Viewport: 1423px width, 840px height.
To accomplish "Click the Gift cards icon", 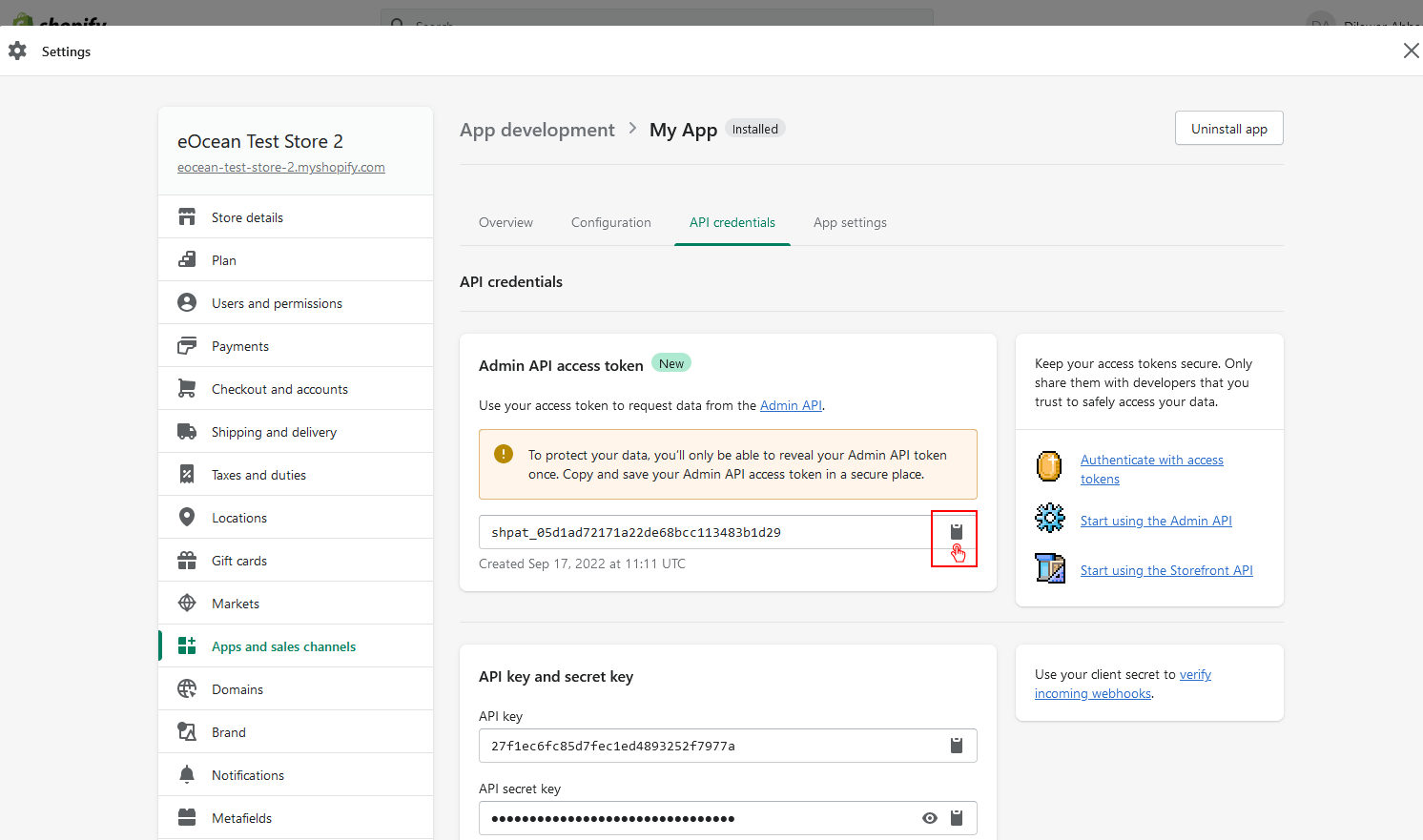I will 187,561.
